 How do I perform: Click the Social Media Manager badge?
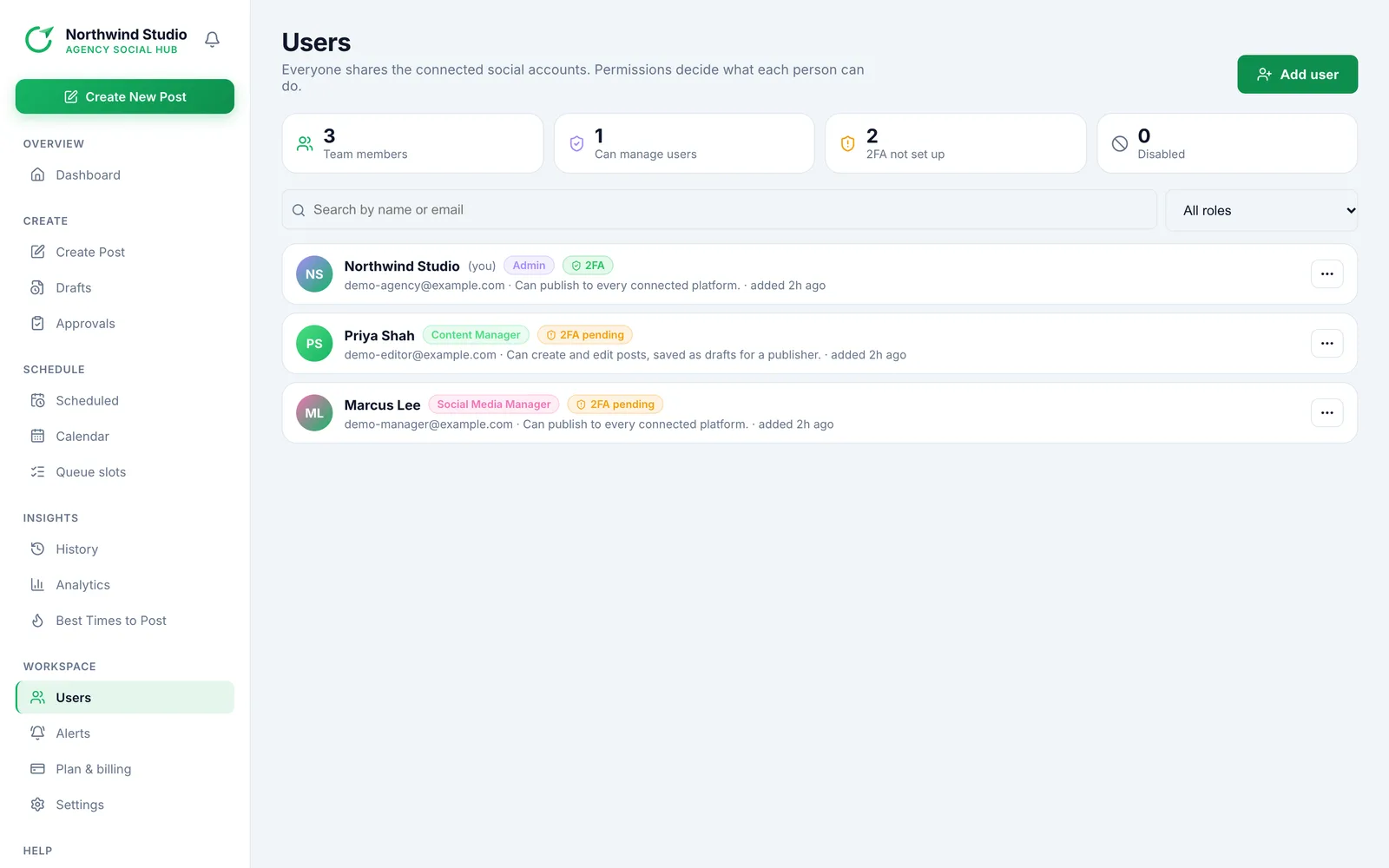pos(494,404)
